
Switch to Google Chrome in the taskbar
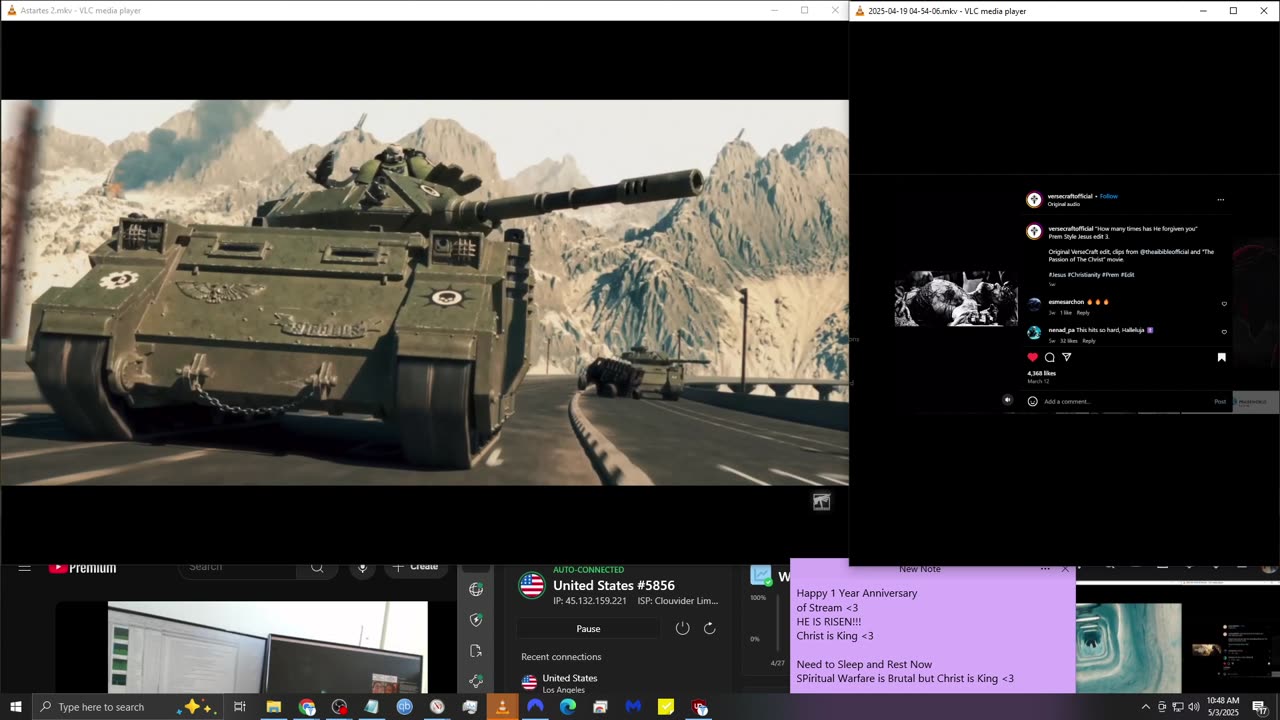coord(307,707)
